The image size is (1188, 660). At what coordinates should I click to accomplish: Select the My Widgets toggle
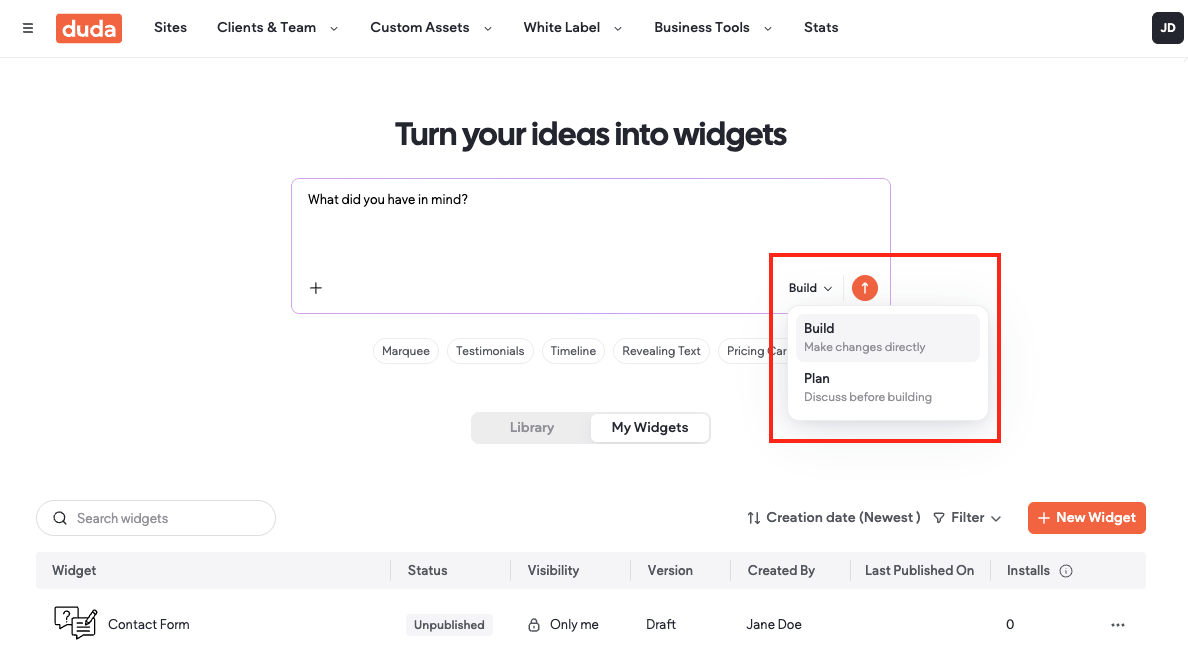[650, 427]
